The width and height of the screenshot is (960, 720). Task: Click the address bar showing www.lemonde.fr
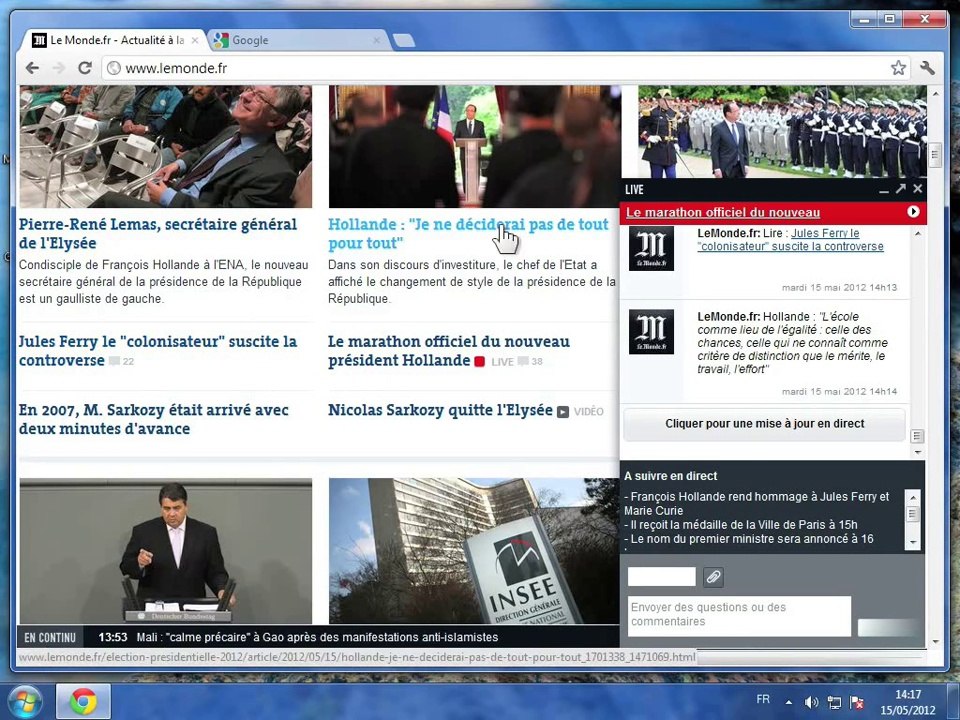click(x=496, y=68)
